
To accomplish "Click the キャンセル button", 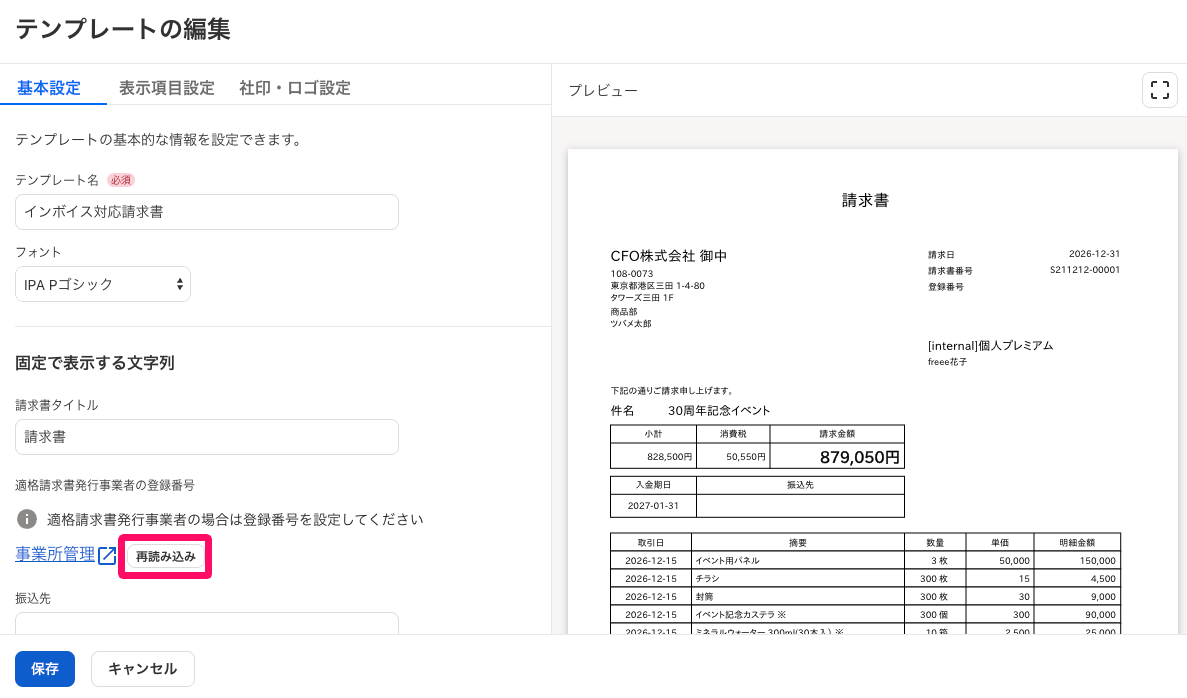I will [x=142, y=669].
